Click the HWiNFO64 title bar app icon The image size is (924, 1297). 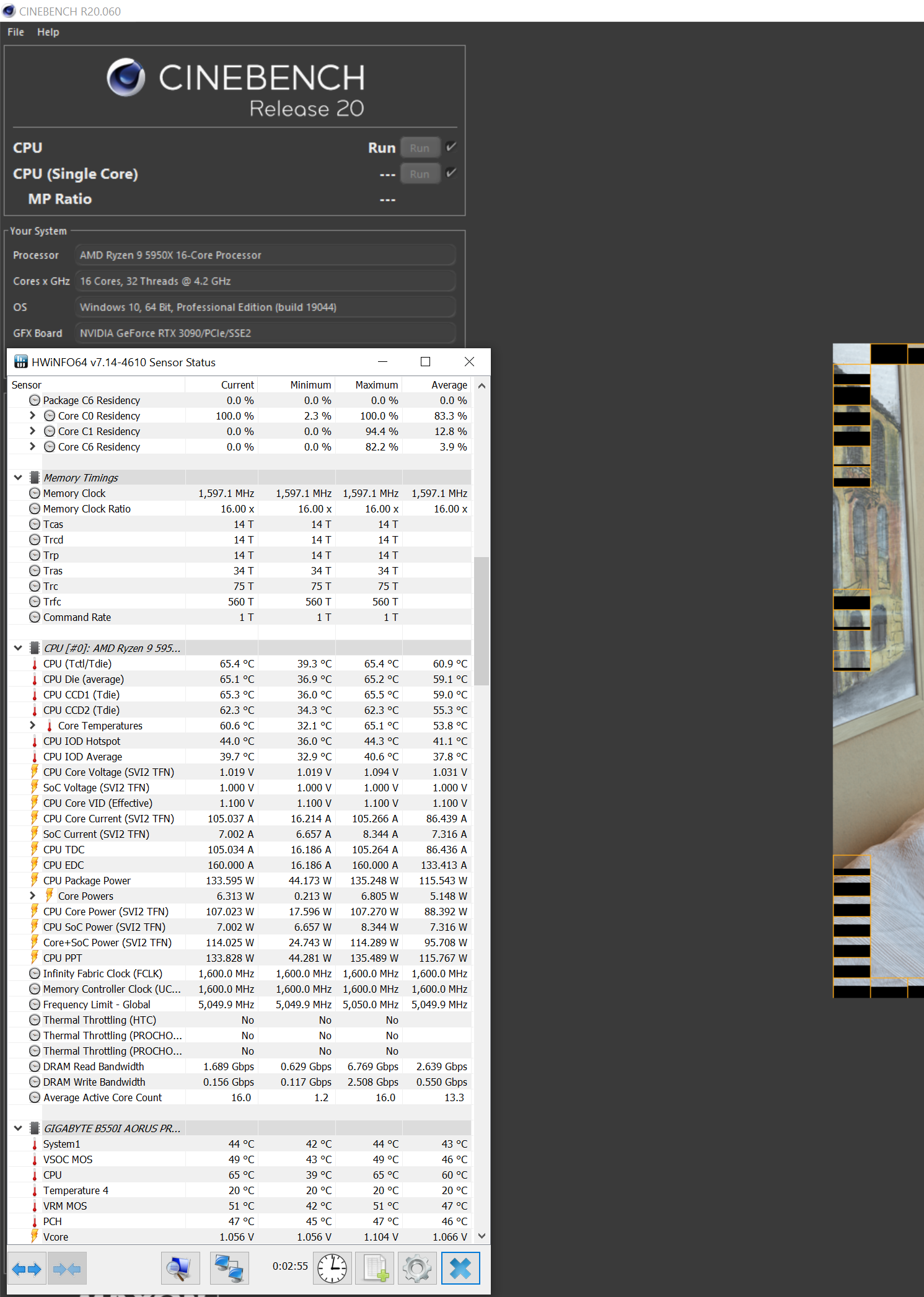pyautogui.click(x=21, y=362)
